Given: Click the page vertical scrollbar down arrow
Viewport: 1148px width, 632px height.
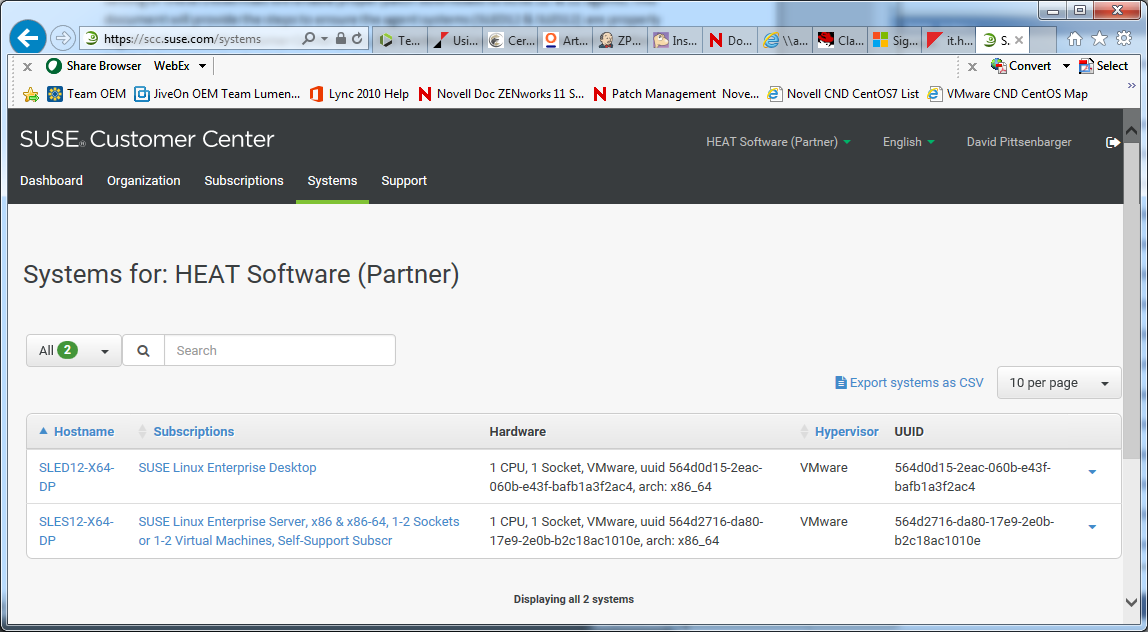Looking at the screenshot, I should coord(1131,602).
